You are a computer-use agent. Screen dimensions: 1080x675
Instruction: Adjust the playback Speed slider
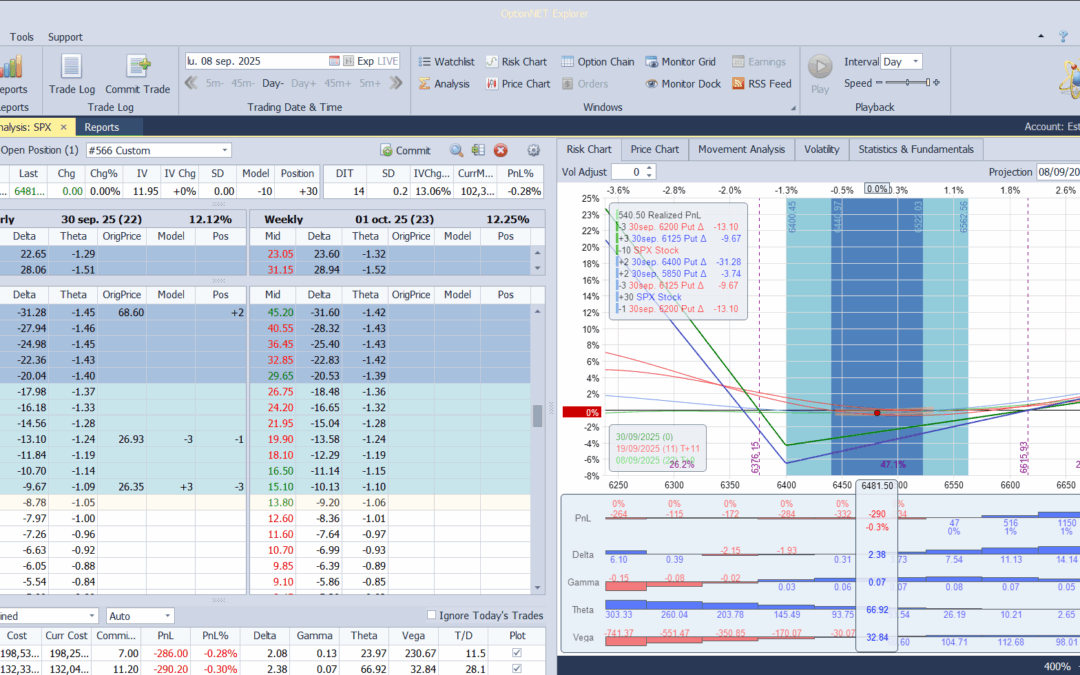(x=907, y=83)
